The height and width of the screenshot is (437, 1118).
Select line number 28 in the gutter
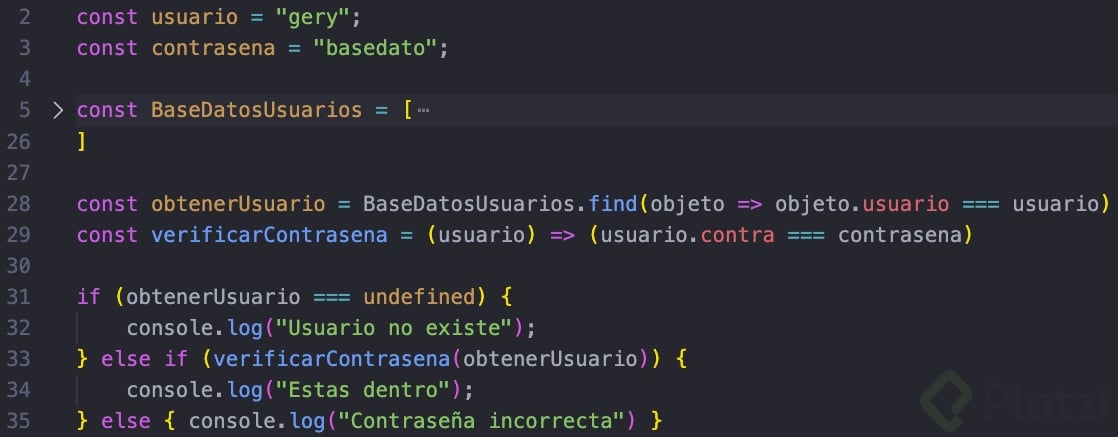19,204
